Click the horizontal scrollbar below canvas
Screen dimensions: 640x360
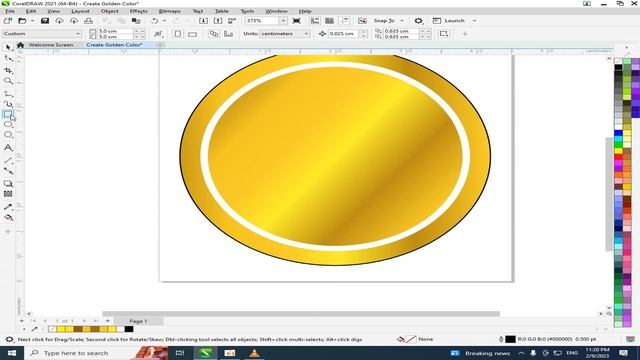(301, 313)
